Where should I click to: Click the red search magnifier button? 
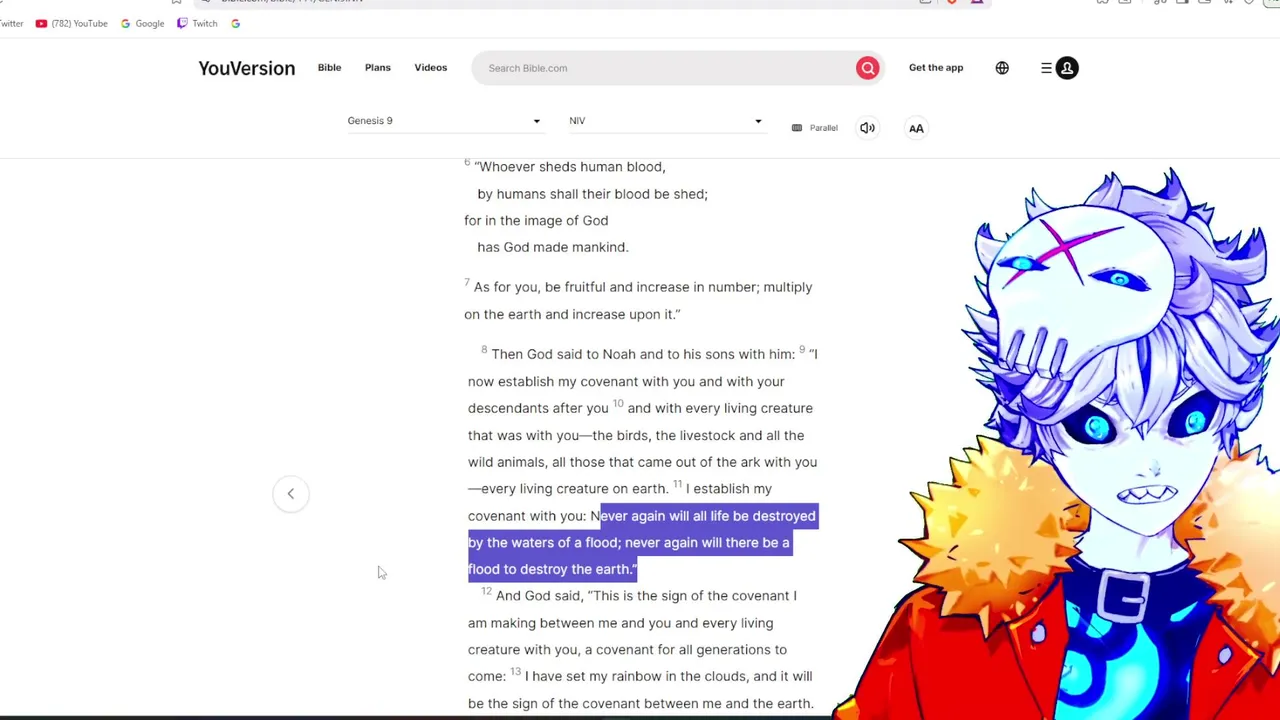point(867,68)
